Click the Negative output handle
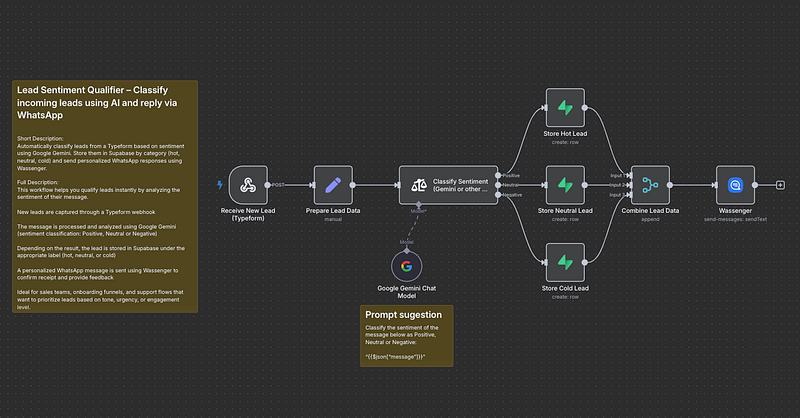The image size is (800, 418). 498,196
